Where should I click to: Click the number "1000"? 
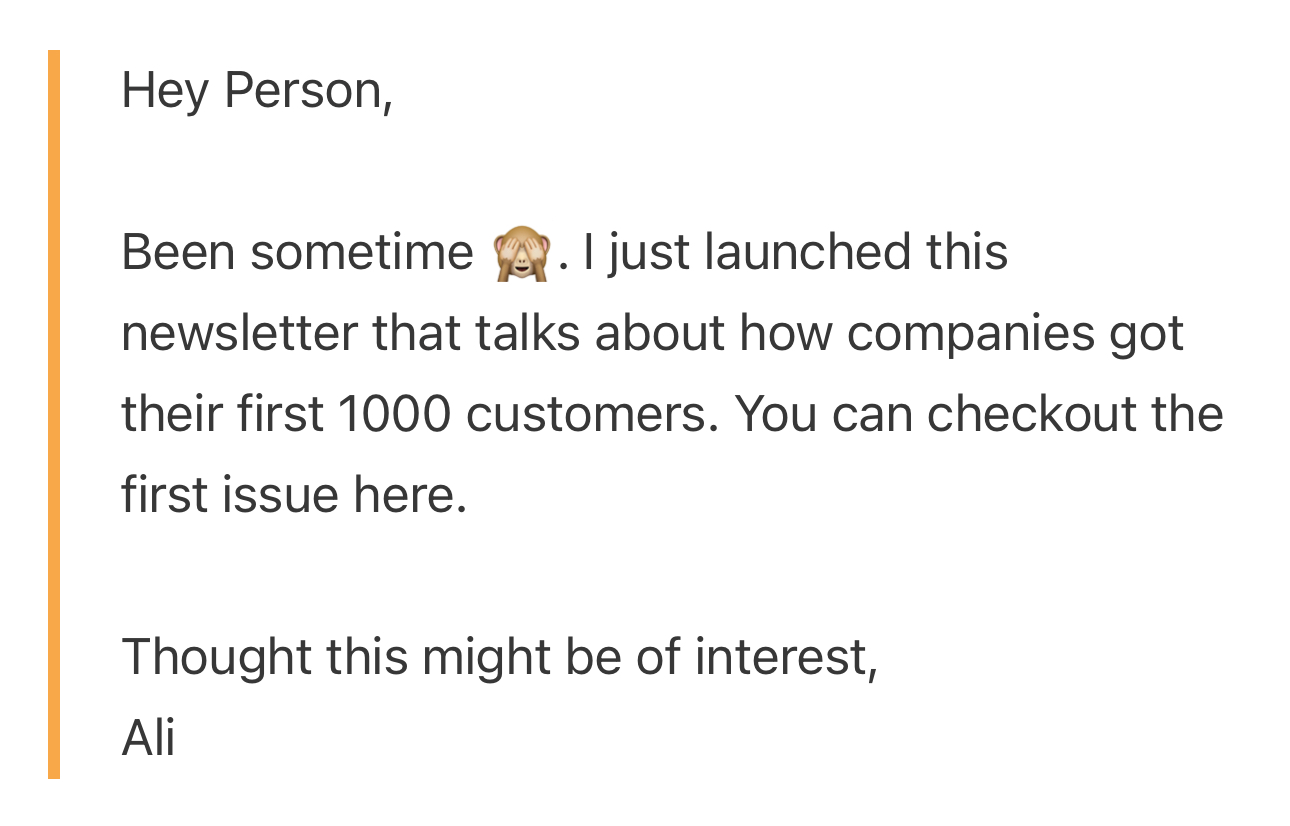coord(393,414)
